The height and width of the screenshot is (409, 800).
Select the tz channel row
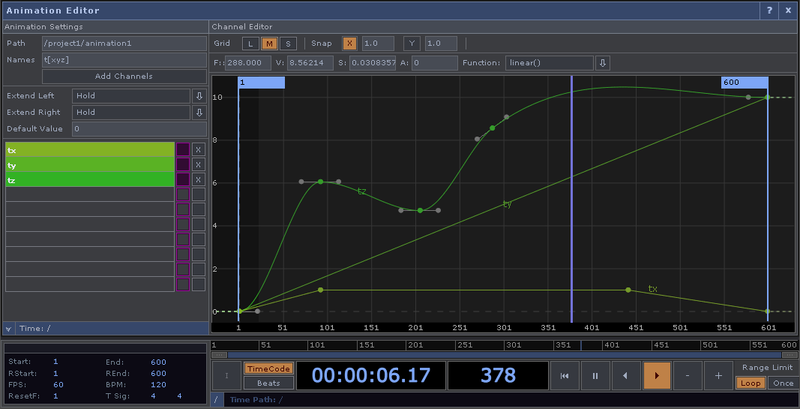pos(90,180)
